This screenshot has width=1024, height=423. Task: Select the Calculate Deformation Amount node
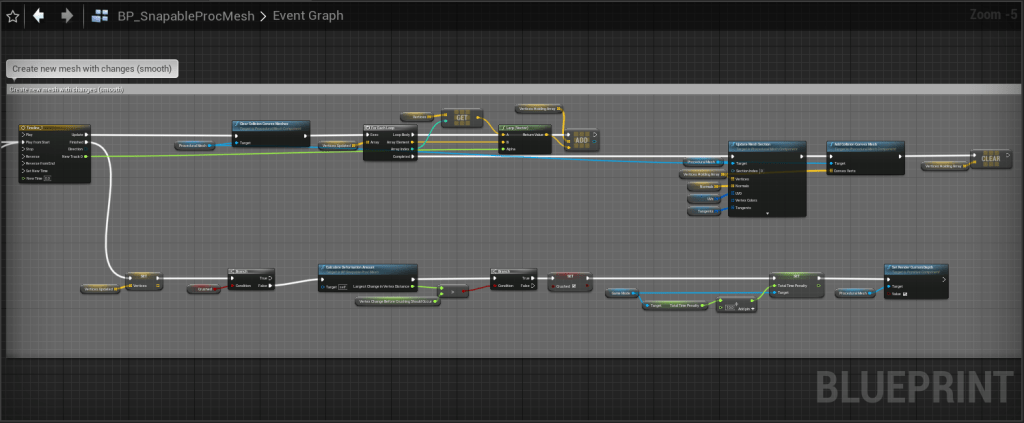coord(367,268)
